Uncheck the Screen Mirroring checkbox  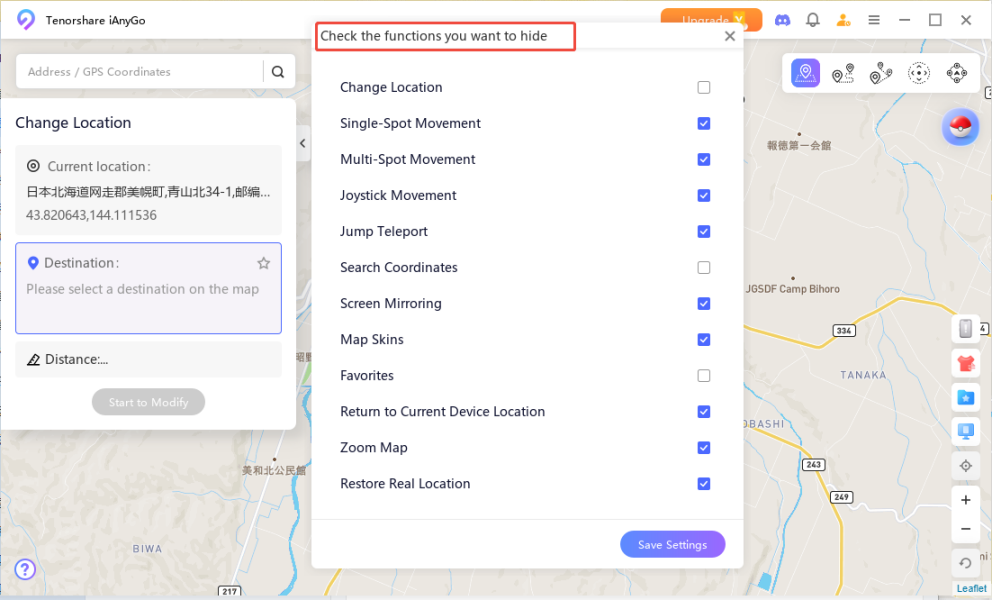pos(704,304)
